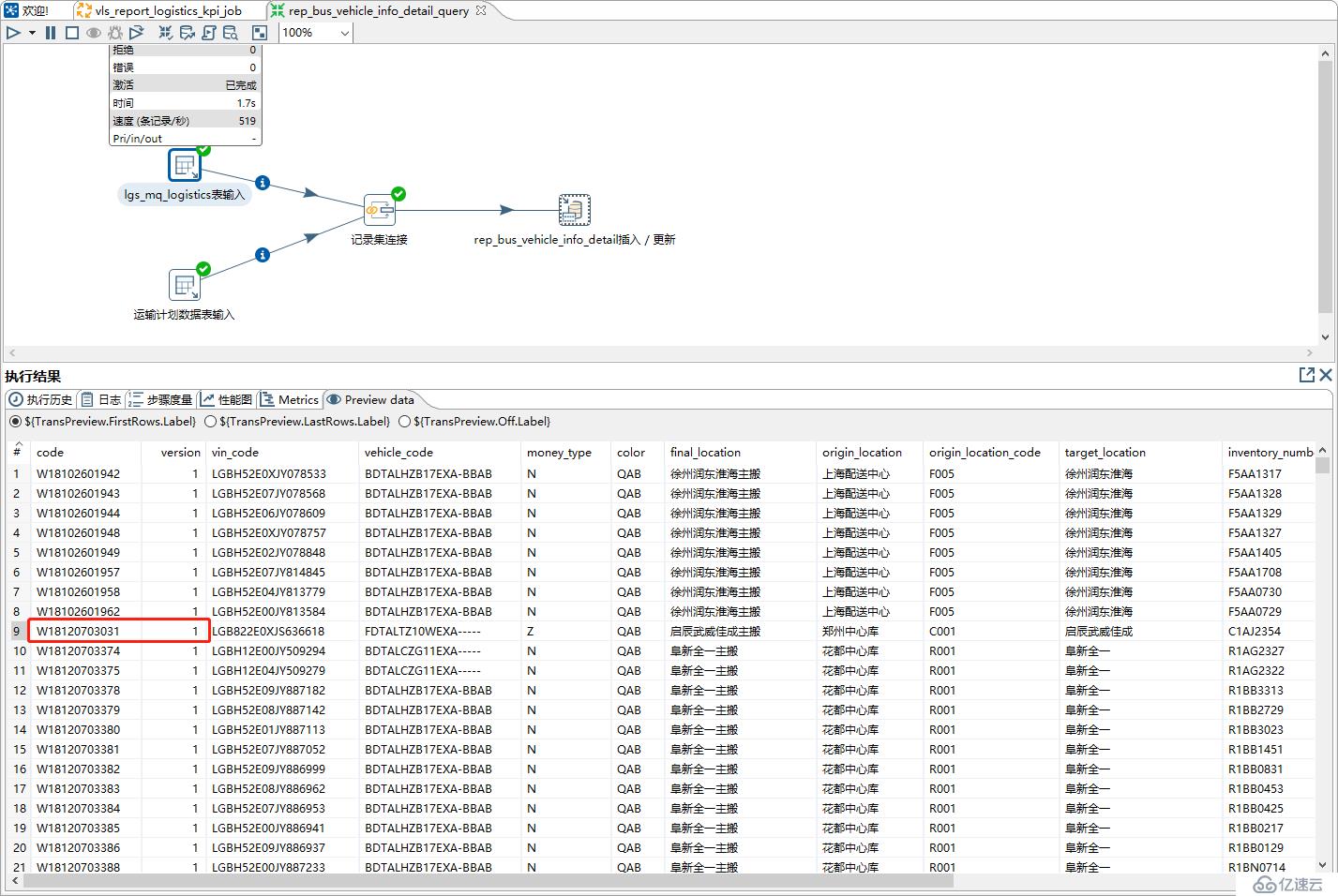Click the final_location column header
This screenshot has width=1338, height=896.
[x=740, y=452]
